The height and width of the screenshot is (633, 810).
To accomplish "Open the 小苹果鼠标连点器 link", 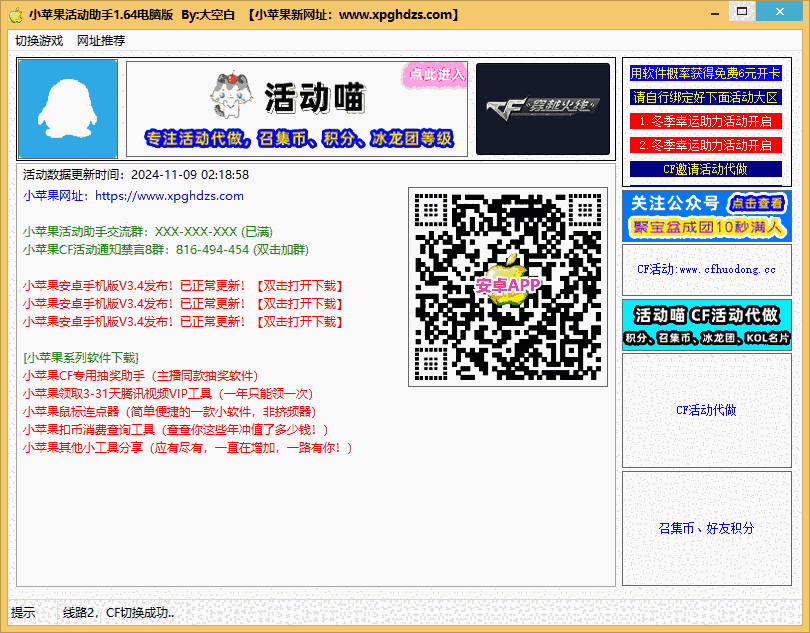I will coord(168,412).
